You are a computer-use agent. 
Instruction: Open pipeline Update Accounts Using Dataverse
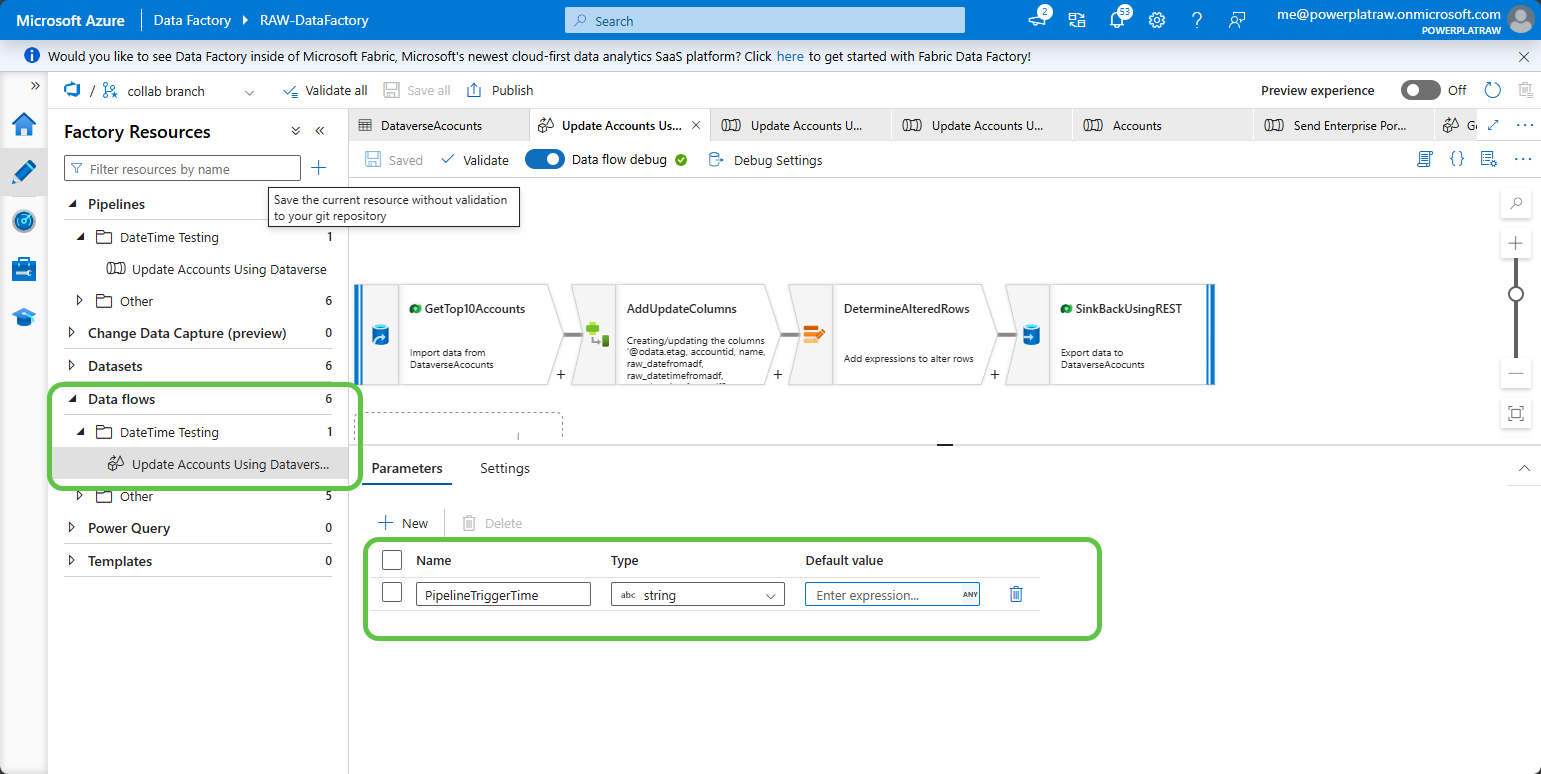click(216, 269)
